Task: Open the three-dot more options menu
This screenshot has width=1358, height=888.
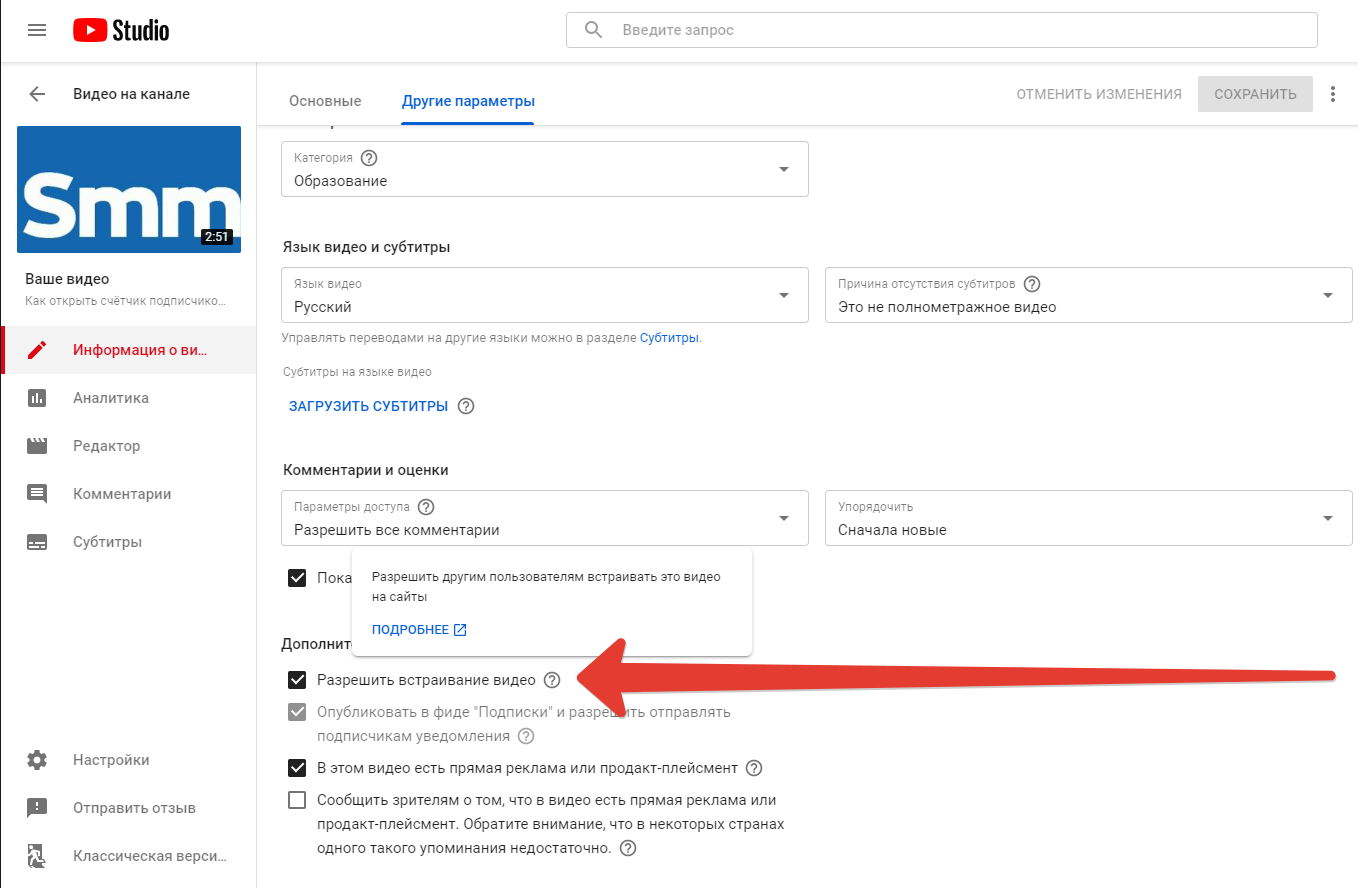Action: (x=1332, y=94)
